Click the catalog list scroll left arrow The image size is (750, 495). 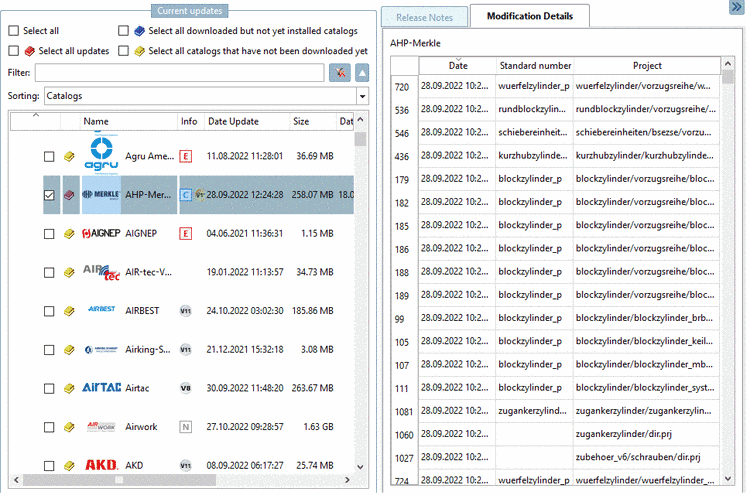17,480
